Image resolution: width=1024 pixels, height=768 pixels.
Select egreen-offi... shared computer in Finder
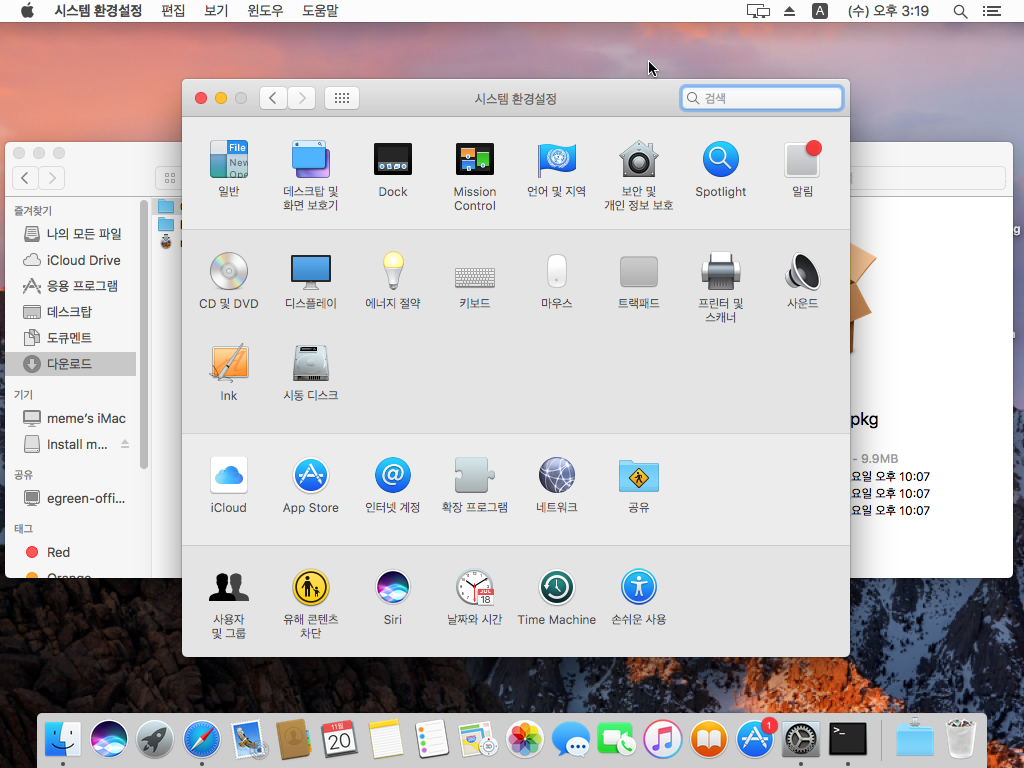point(72,498)
